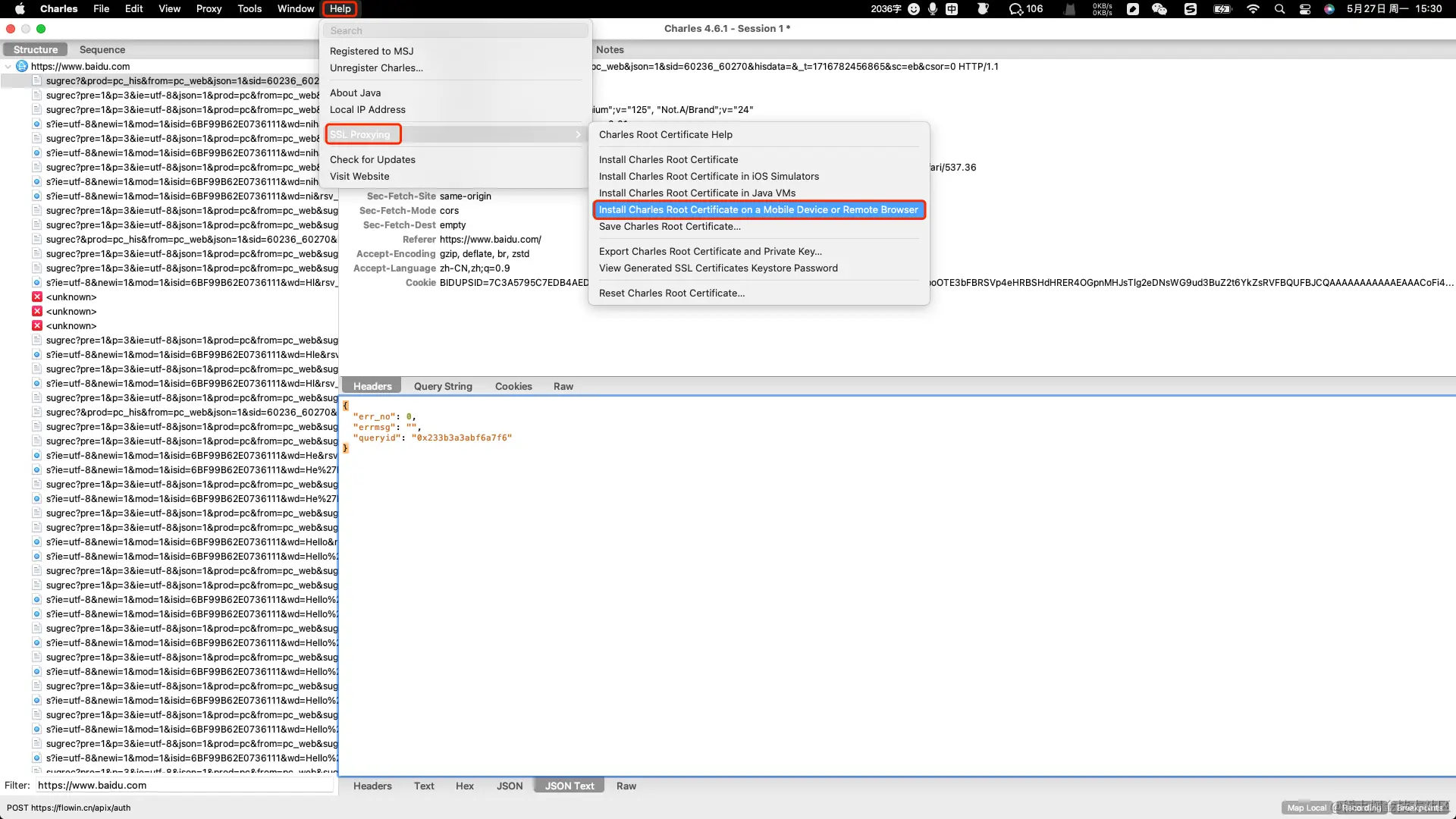Open the Apple menu icon
Viewport: 1456px width, 819px height.
point(20,9)
